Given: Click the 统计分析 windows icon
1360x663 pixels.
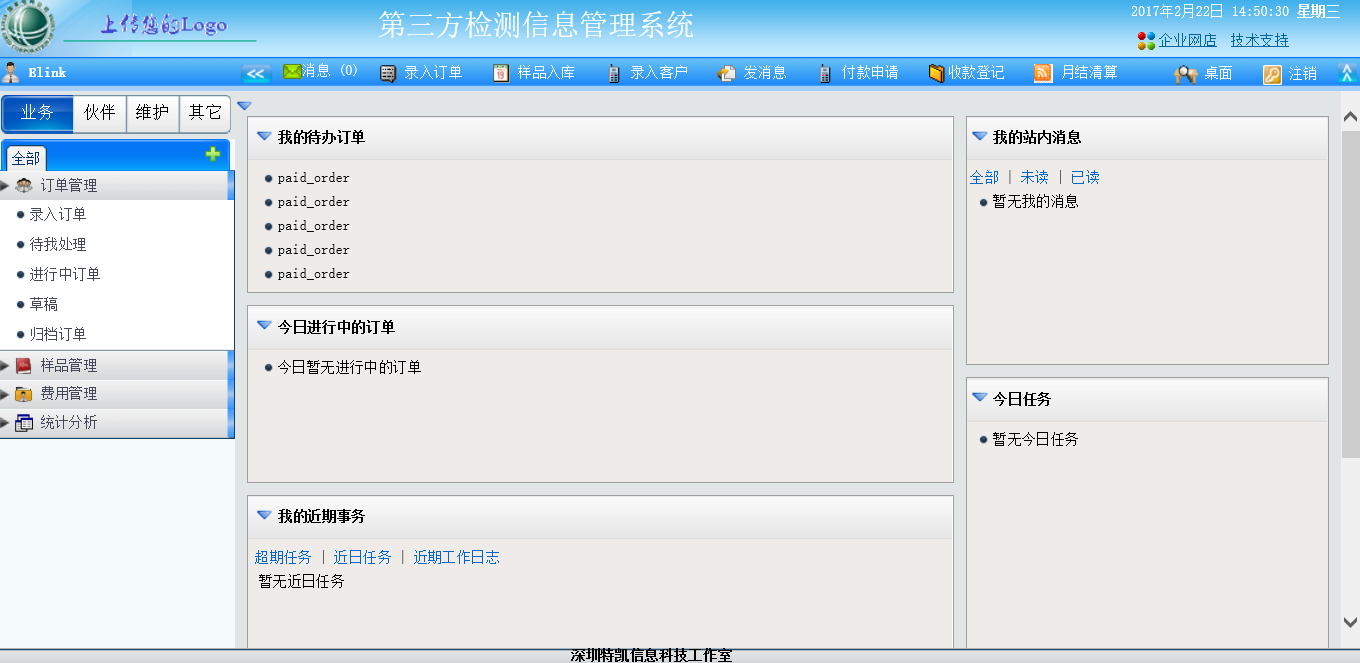Looking at the screenshot, I should (x=24, y=423).
